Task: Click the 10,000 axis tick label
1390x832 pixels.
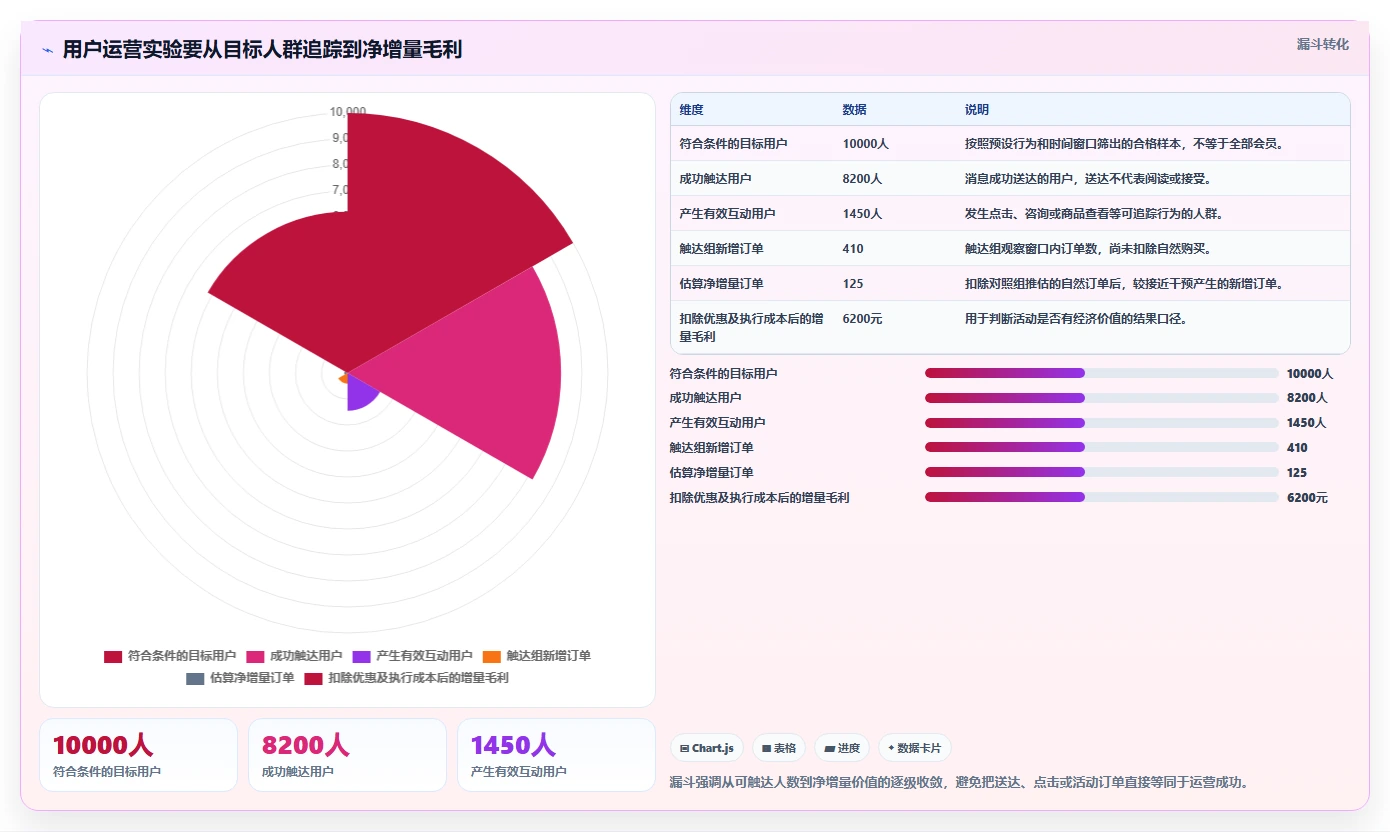Action: [348, 111]
